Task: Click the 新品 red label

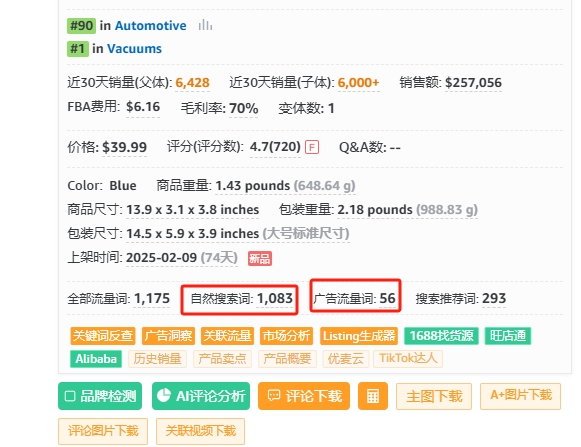Action: tap(260, 258)
